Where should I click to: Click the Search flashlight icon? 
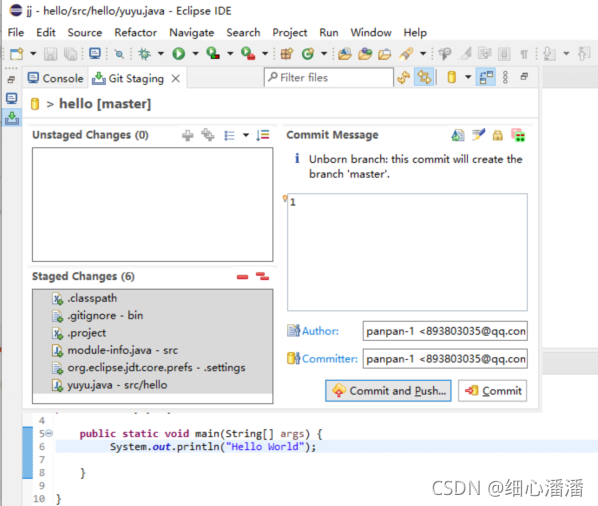click(x=406, y=54)
